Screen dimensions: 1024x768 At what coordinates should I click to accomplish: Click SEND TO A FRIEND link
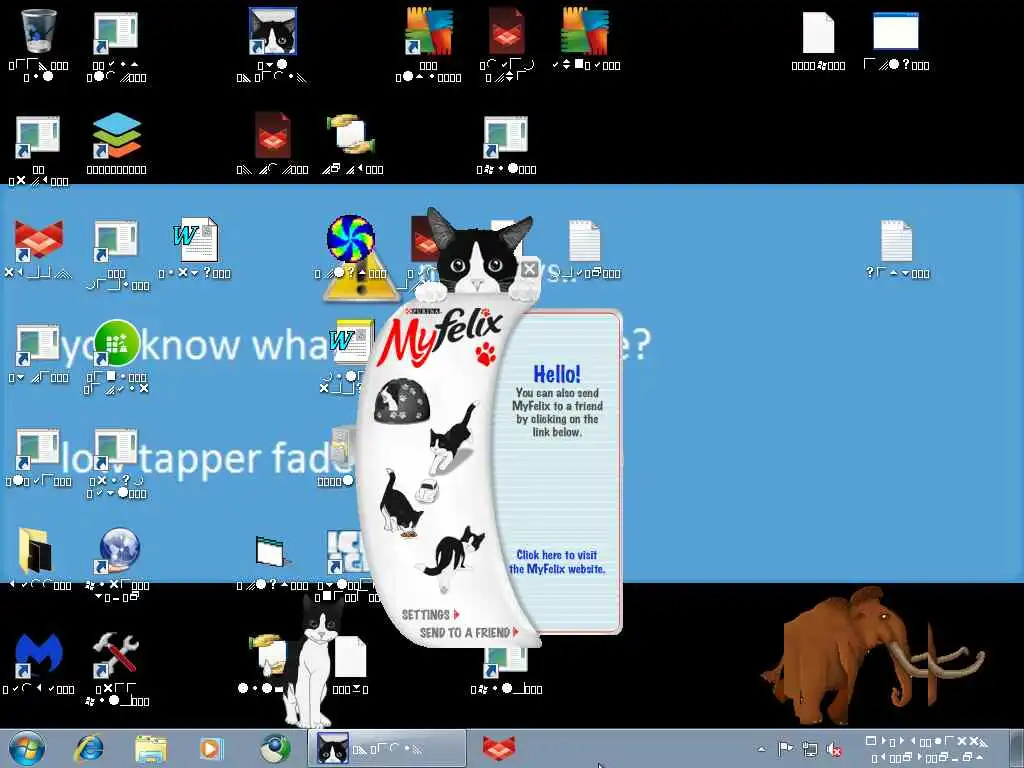click(469, 632)
